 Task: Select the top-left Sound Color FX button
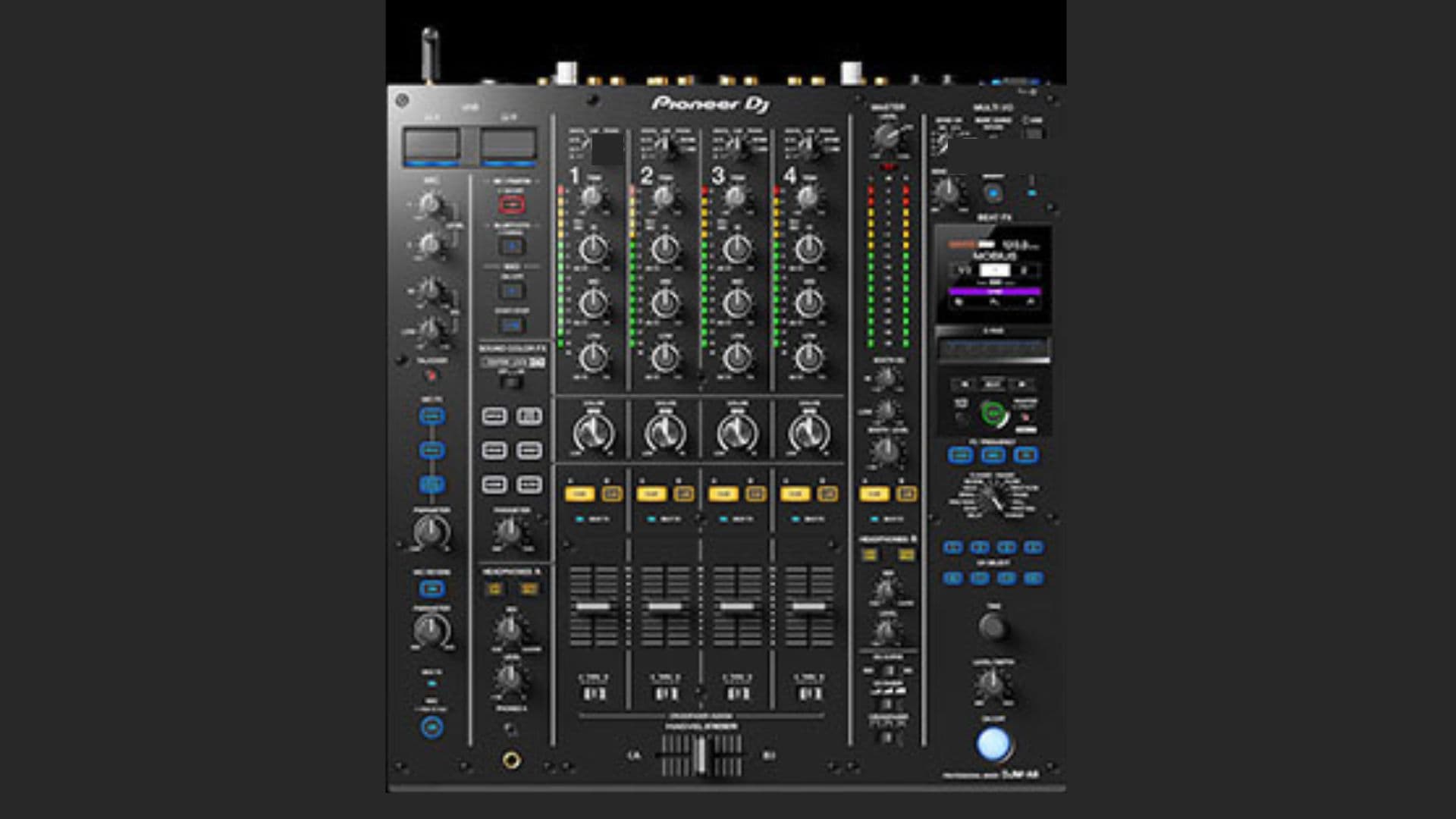(x=494, y=416)
